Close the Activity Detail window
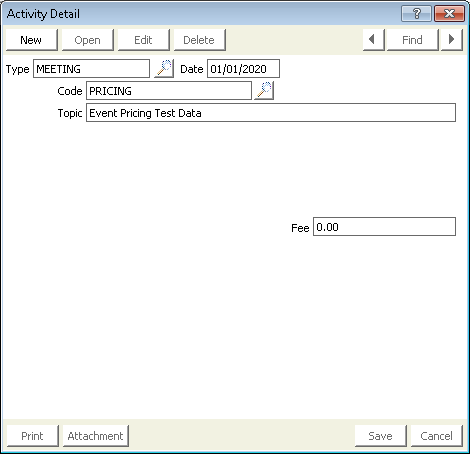Screen dimensions: 470x454 (449, 14)
